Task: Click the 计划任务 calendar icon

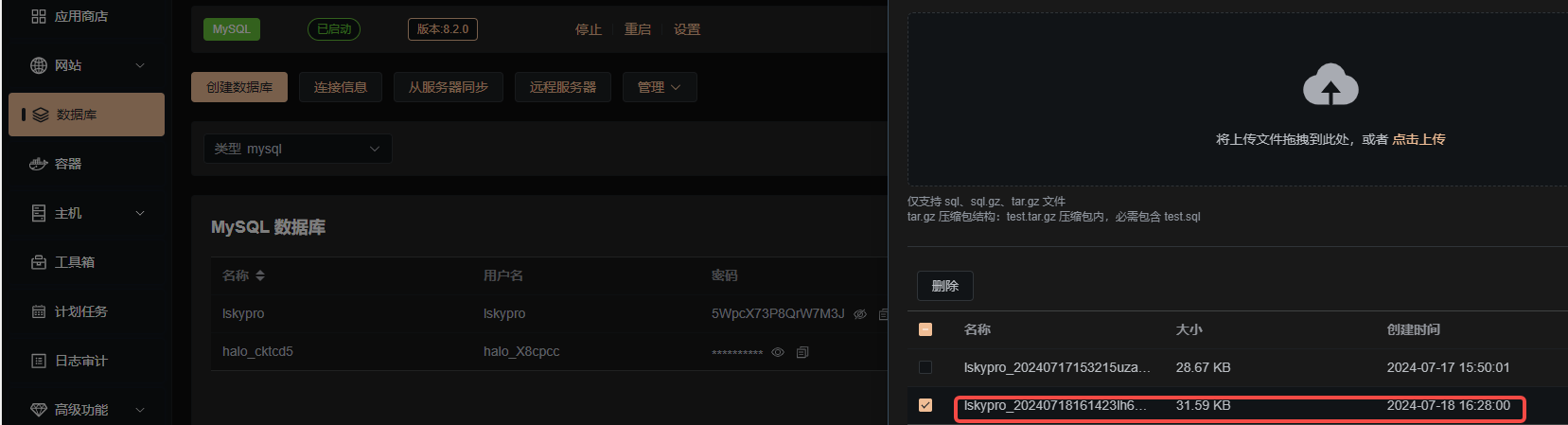Action: 39,311
